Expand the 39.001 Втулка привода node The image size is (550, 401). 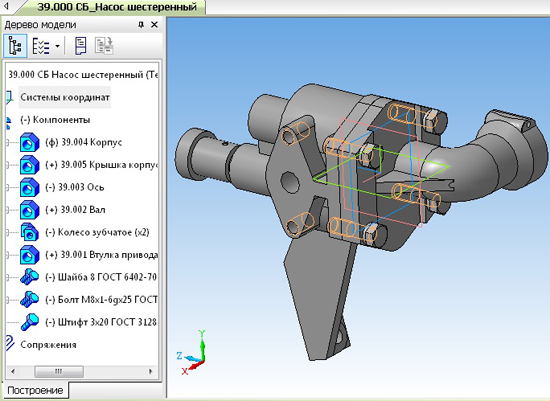(x=8, y=255)
